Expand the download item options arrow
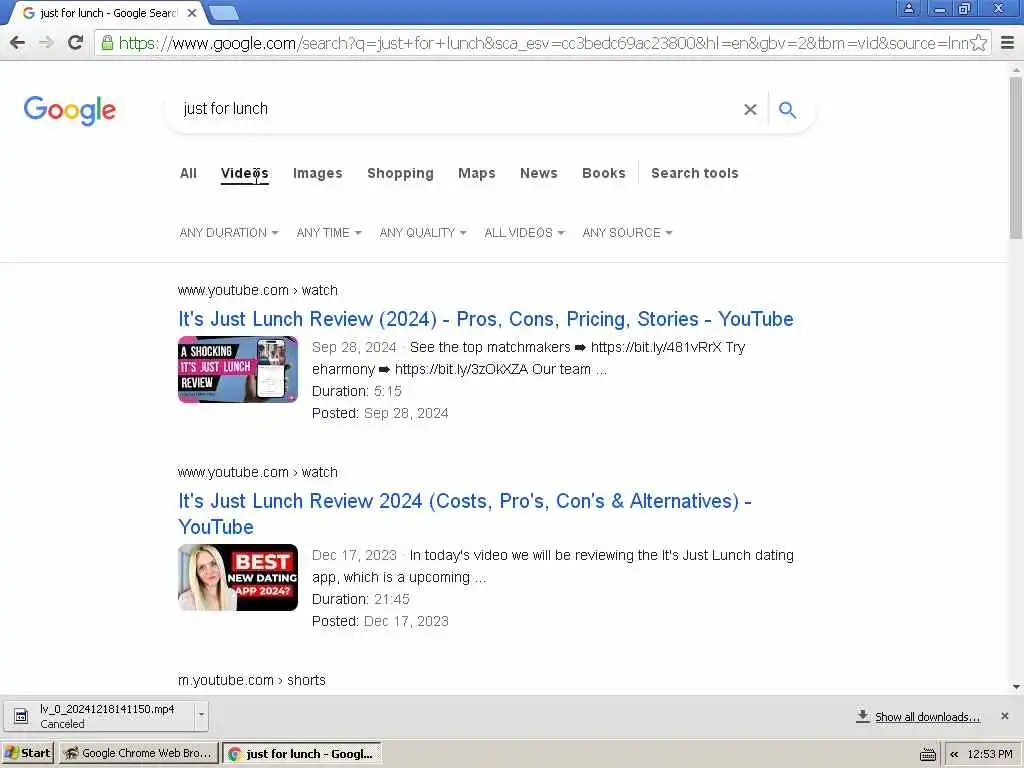 point(201,715)
